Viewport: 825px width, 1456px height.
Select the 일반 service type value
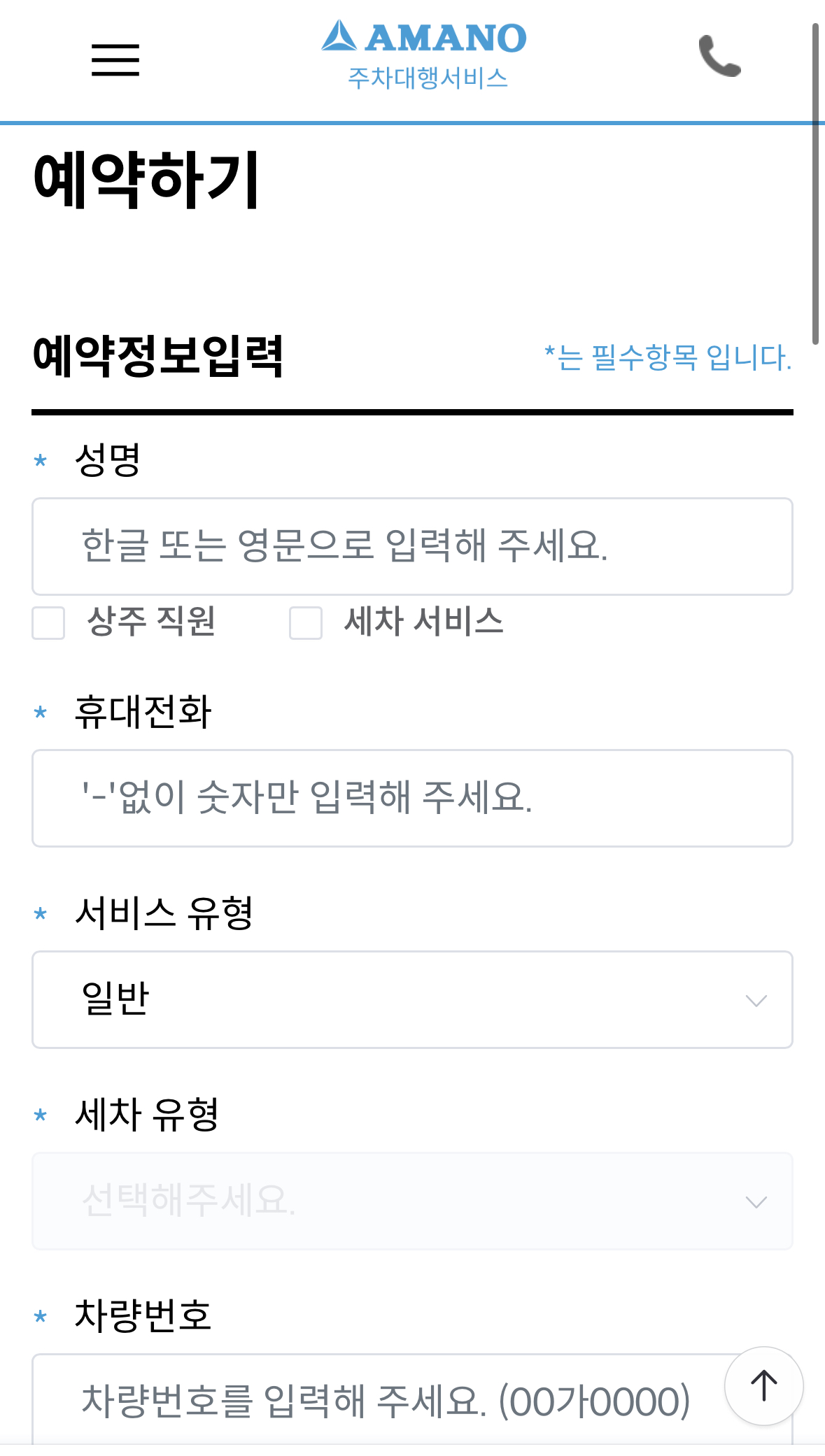coord(115,1000)
